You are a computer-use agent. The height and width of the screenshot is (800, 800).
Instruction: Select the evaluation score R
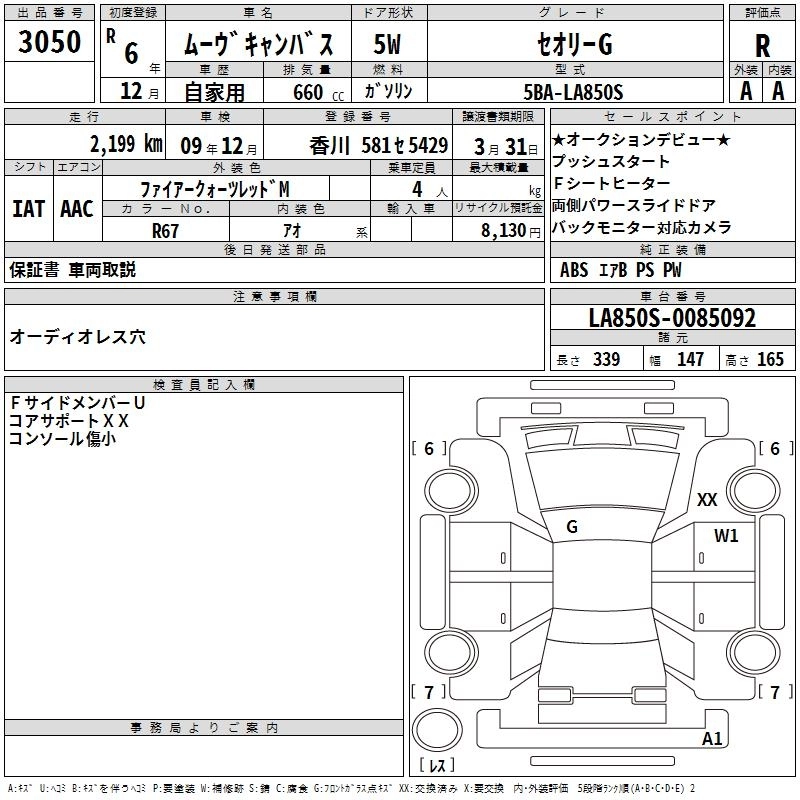pos(762,45)
